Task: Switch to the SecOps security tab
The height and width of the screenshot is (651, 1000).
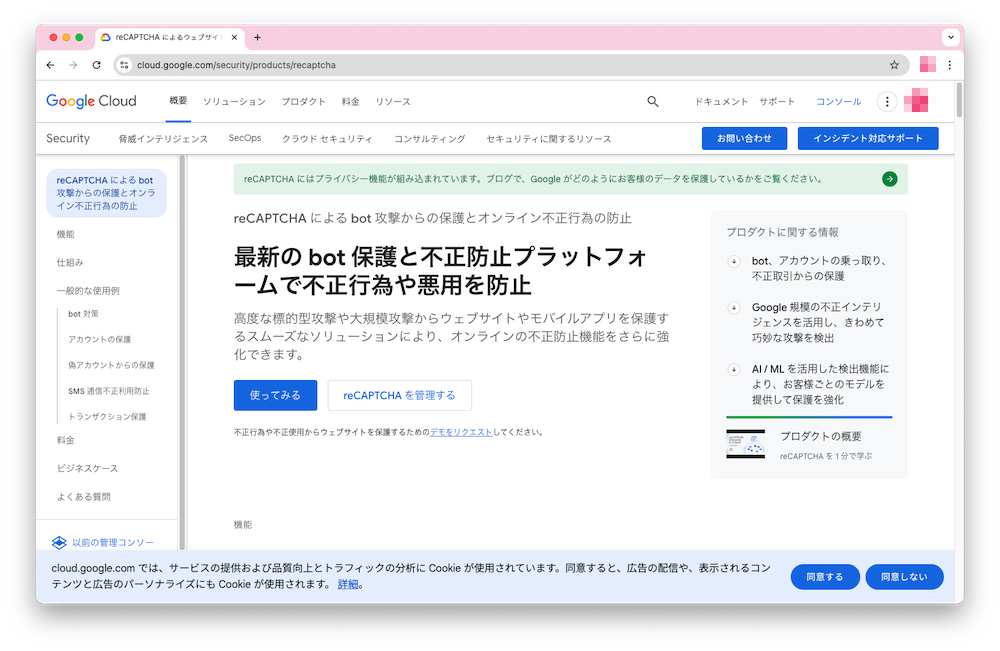Action: click(x=245, y=138)
